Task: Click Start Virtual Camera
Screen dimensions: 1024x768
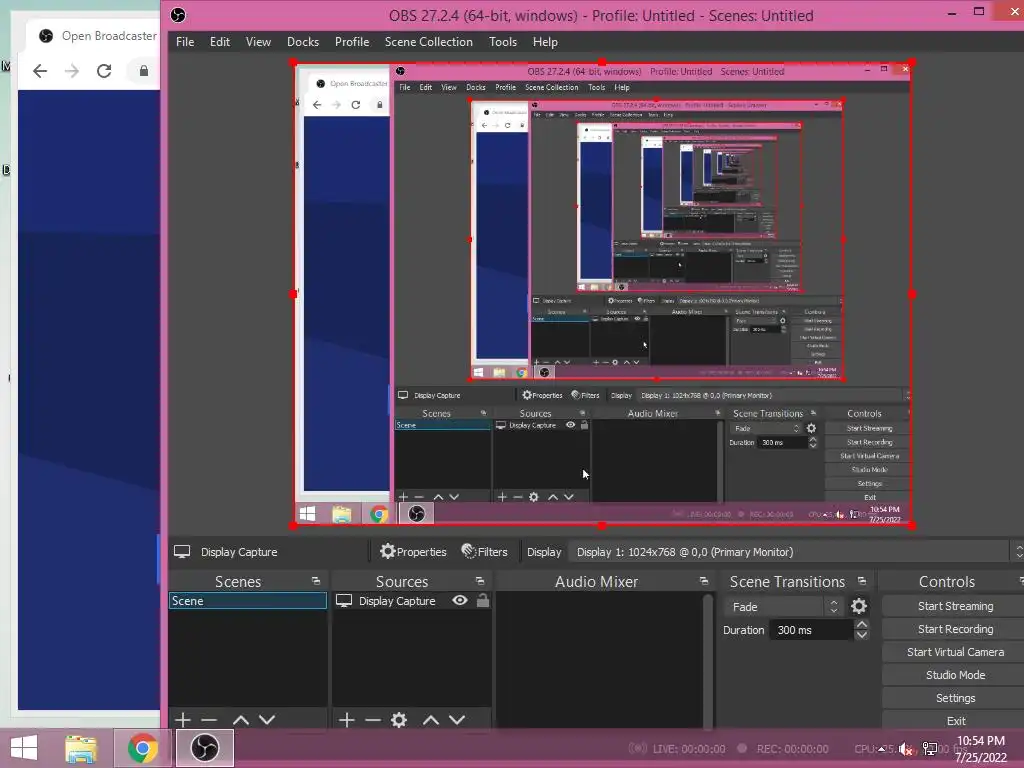Action: [955, 652]
